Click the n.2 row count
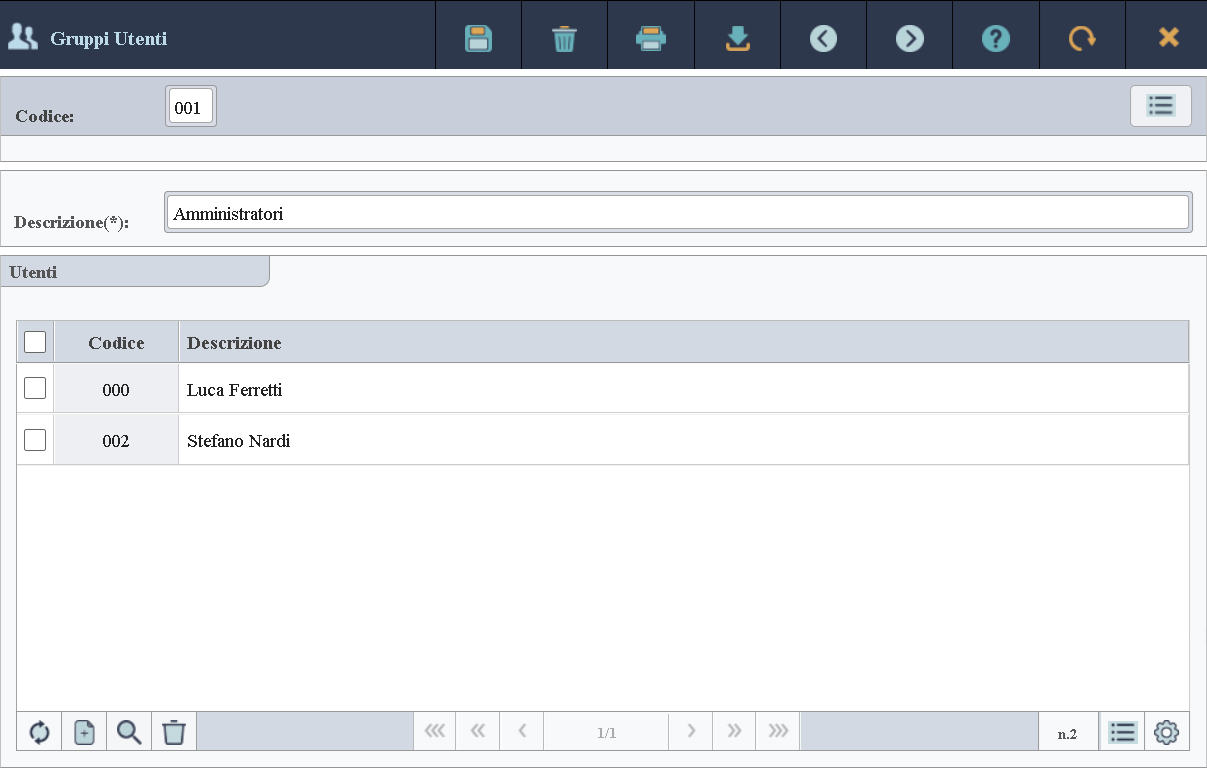The height and width of the screenshot is (775, 1207). [1068, 733]
